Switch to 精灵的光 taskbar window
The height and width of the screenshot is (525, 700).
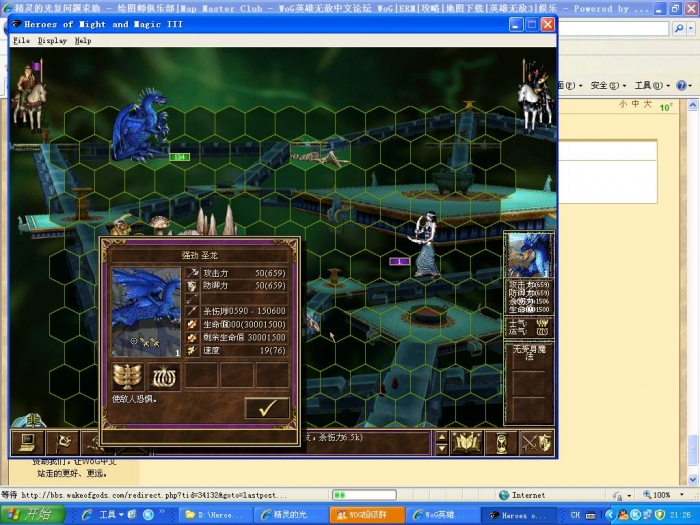tap(291, 515)
